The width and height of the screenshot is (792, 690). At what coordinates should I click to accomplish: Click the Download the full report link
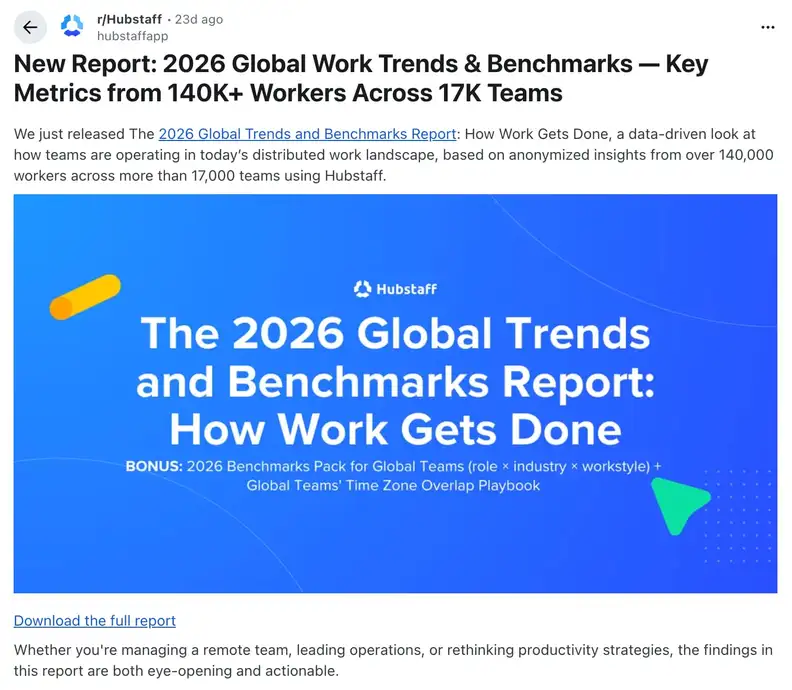(x=95, y=620)
